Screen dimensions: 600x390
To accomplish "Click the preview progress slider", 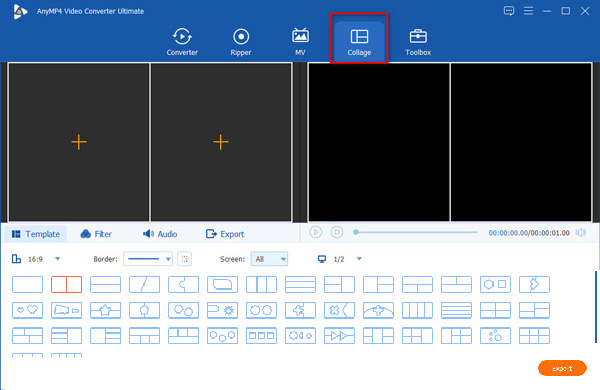I will [416, 232].
